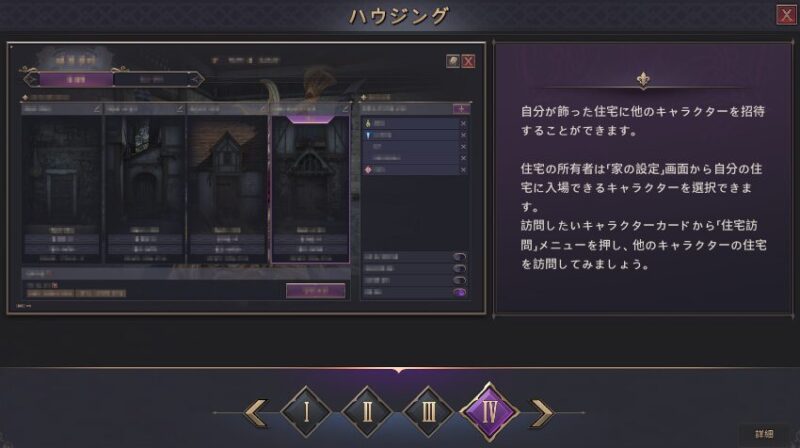This screenshot has width=800, height=448.
Task: Click the purple confirm button under houses
Action: point(315,290)
